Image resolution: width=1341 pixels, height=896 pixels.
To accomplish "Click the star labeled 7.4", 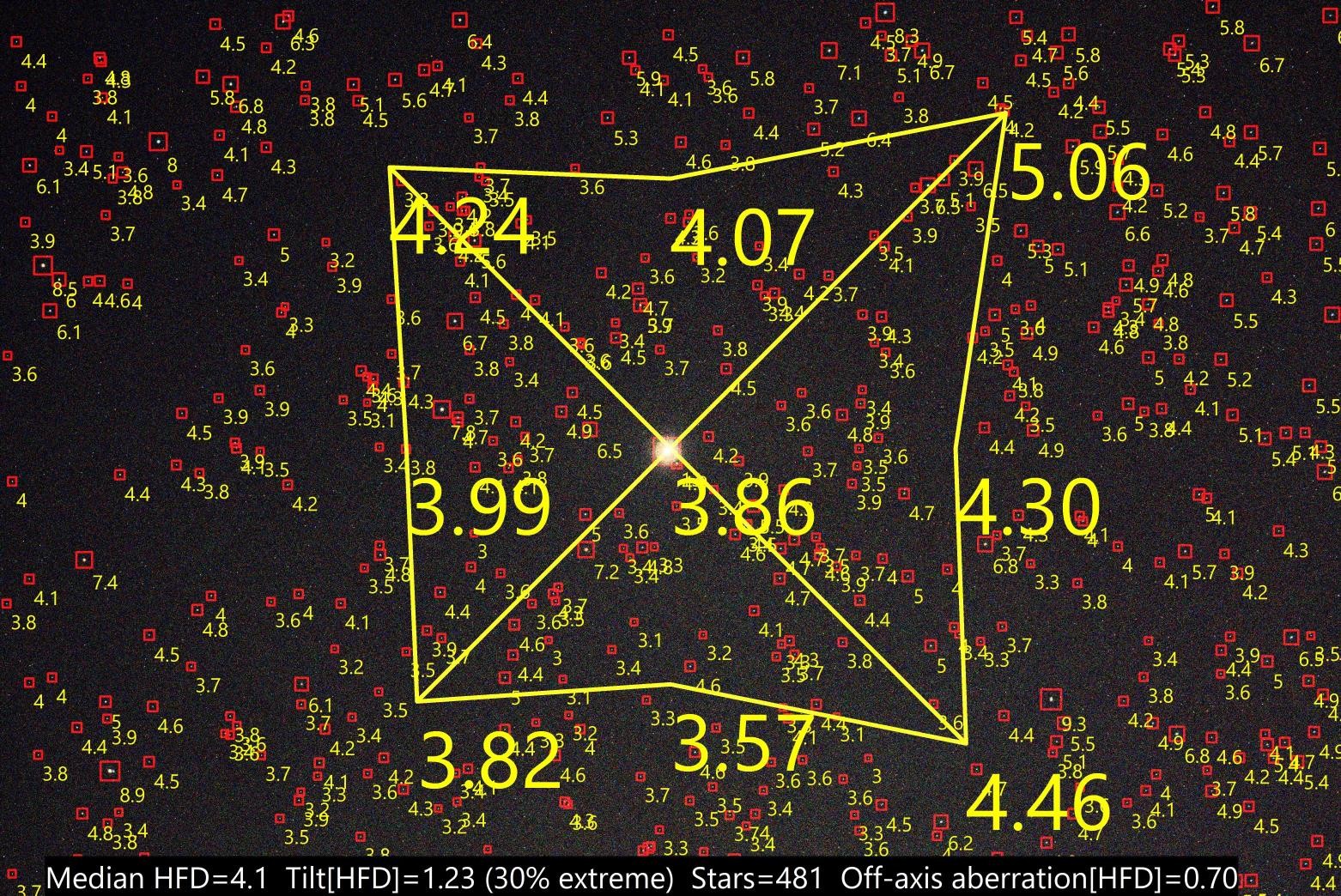I will click(83, 560).
